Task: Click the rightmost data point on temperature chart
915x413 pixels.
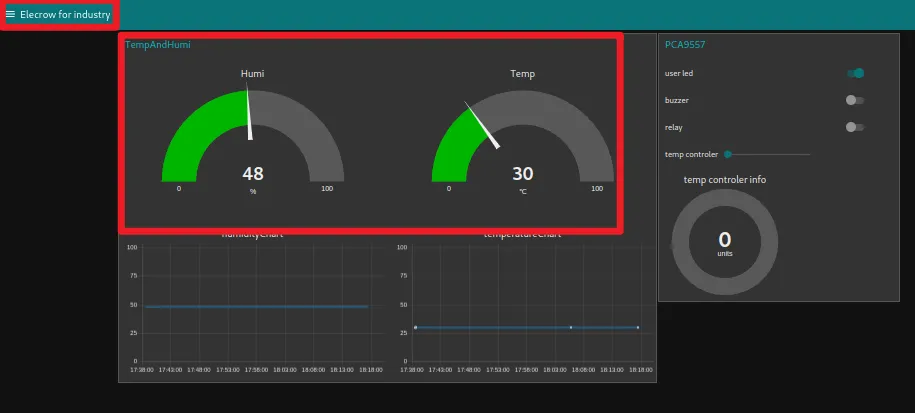Action: tap(637, 327)
